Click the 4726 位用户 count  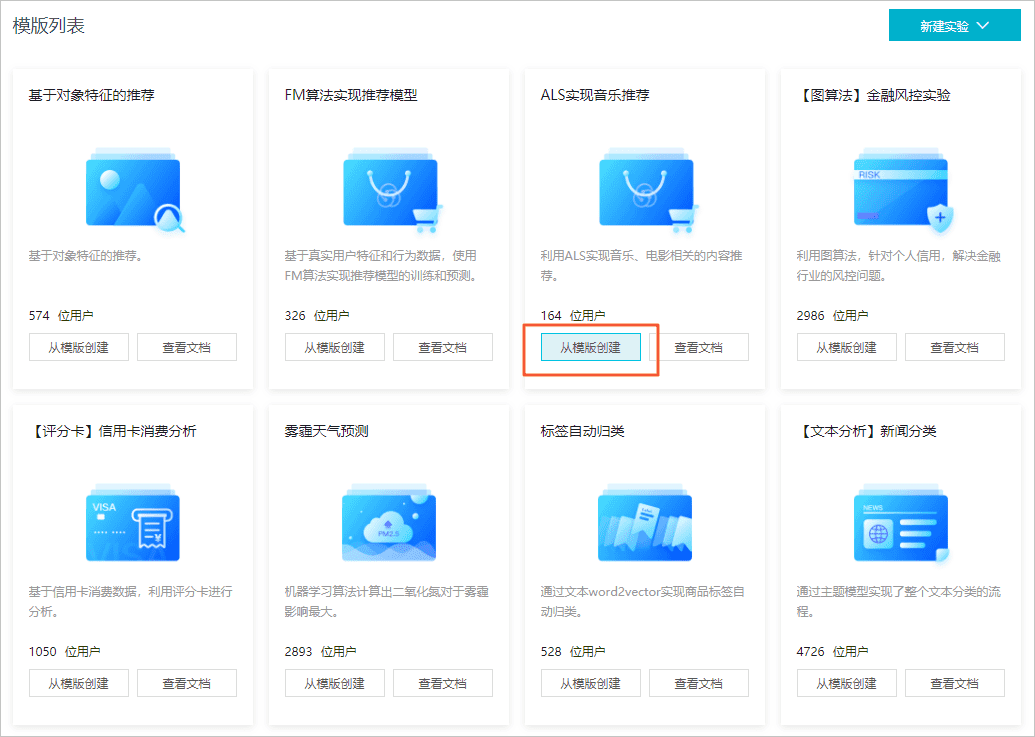coord(832,651)
